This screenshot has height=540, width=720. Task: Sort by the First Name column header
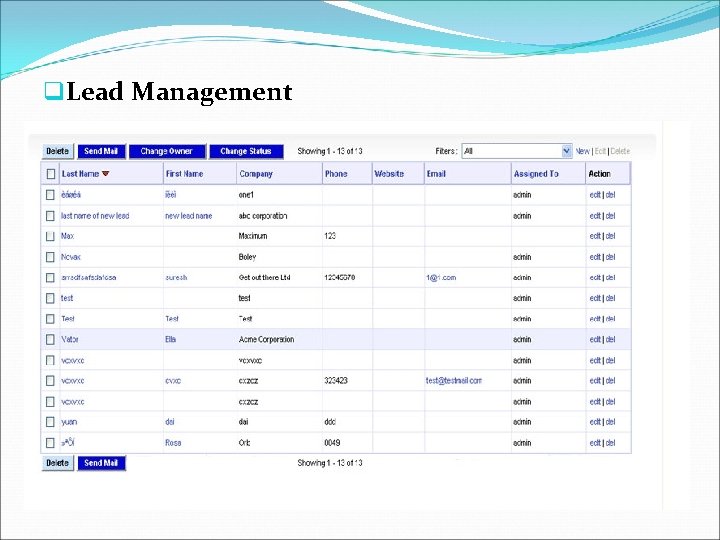click(184, 174)
